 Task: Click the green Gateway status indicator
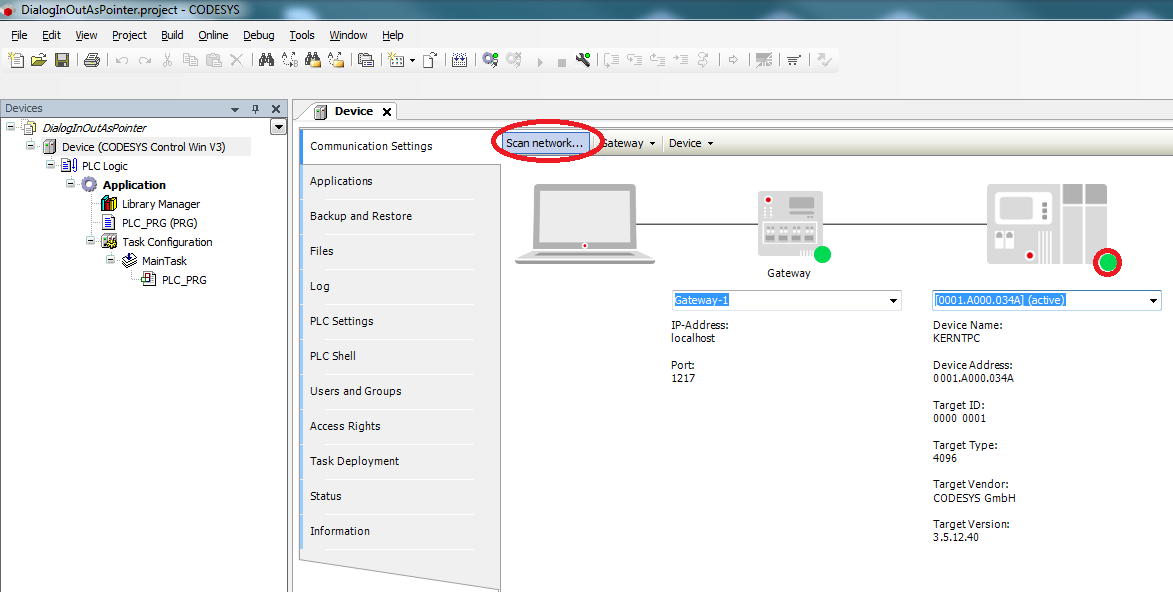pos(822,254)
